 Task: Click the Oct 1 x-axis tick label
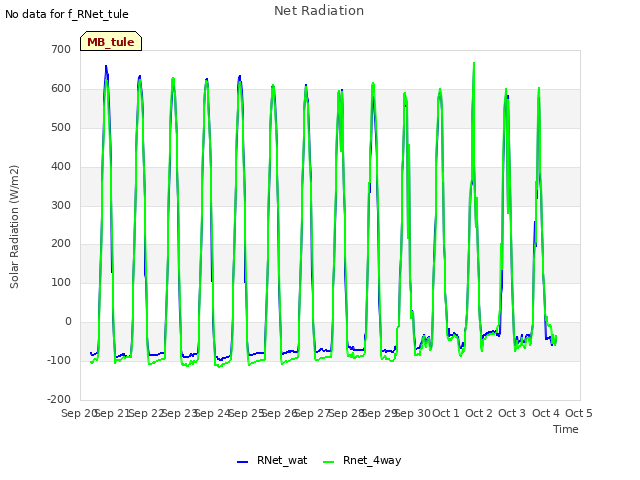(446, 413)
